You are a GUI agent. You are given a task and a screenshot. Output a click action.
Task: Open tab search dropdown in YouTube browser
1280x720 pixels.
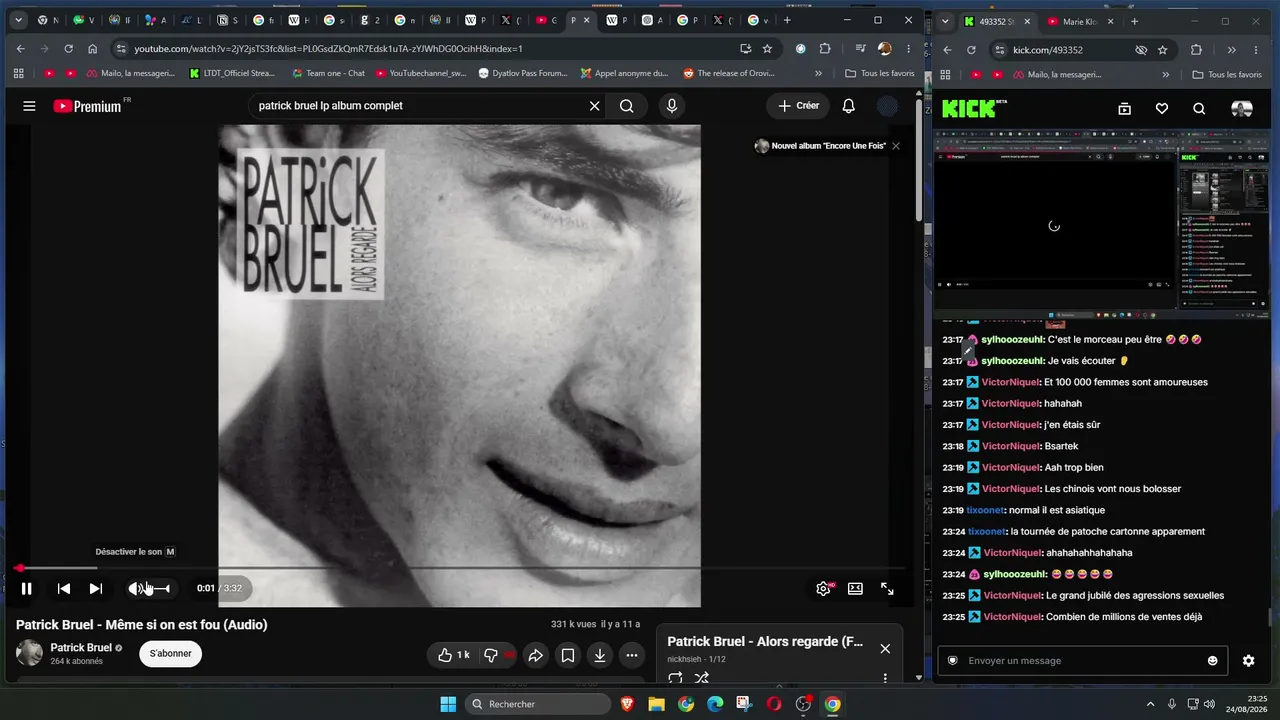[18, 20]
